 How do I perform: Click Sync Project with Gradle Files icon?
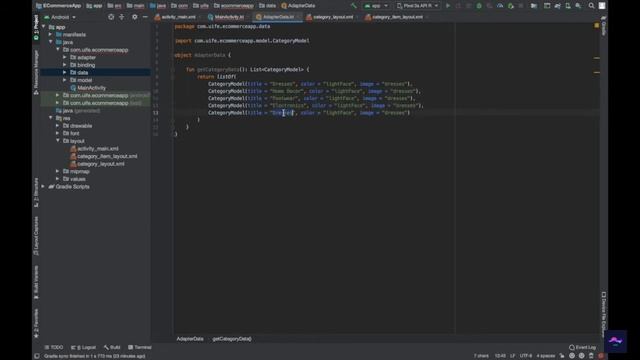tap(557, 6)
